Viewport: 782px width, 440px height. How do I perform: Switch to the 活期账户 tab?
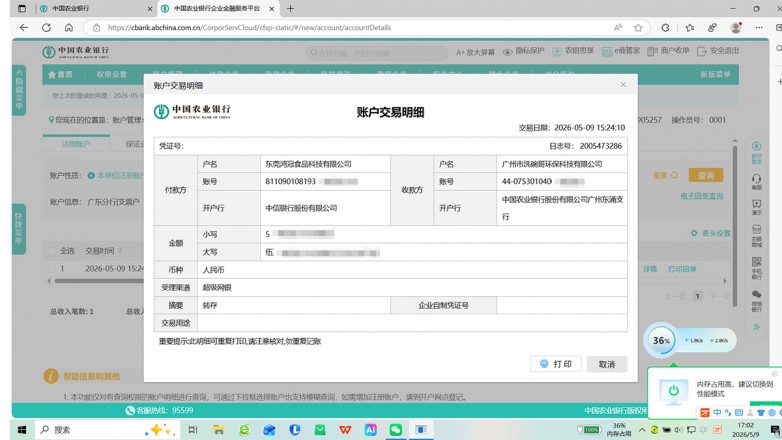point(76,144)
